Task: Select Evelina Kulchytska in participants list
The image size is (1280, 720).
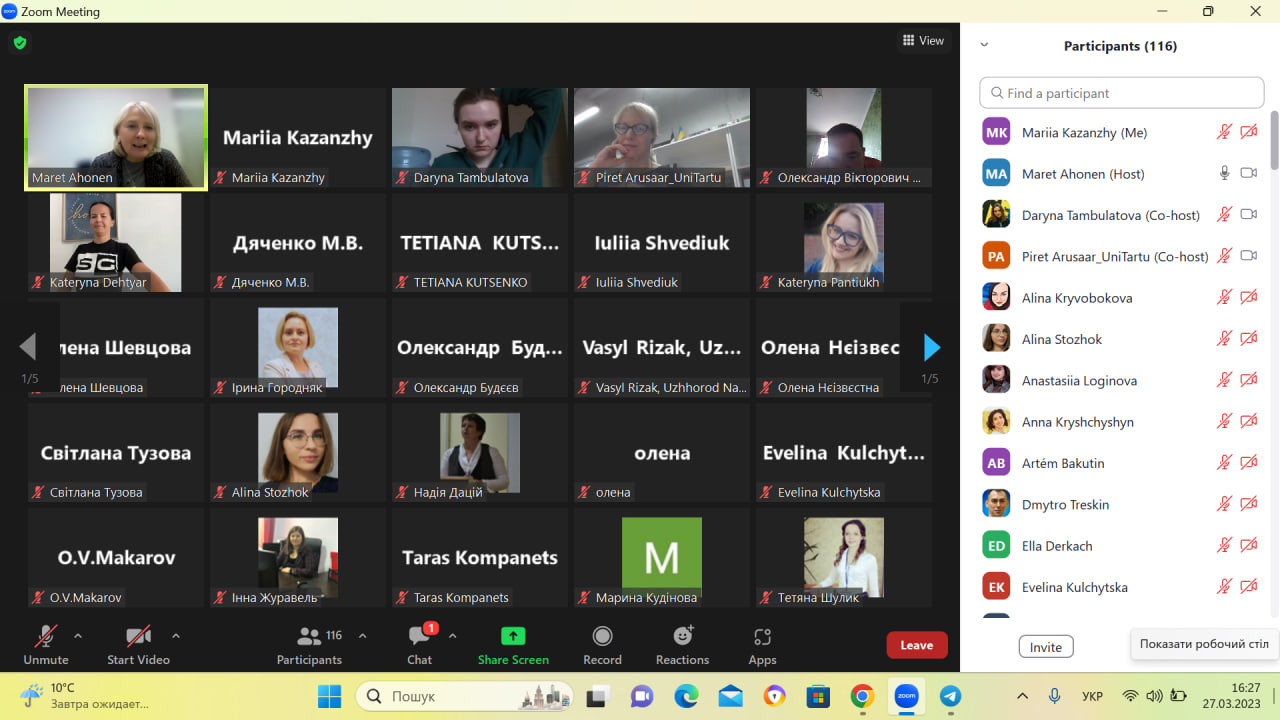Action: [1121, 587]
